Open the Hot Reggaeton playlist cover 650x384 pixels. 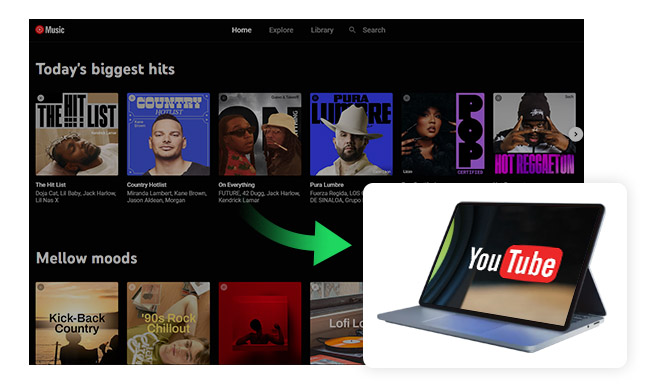point(534,134)
